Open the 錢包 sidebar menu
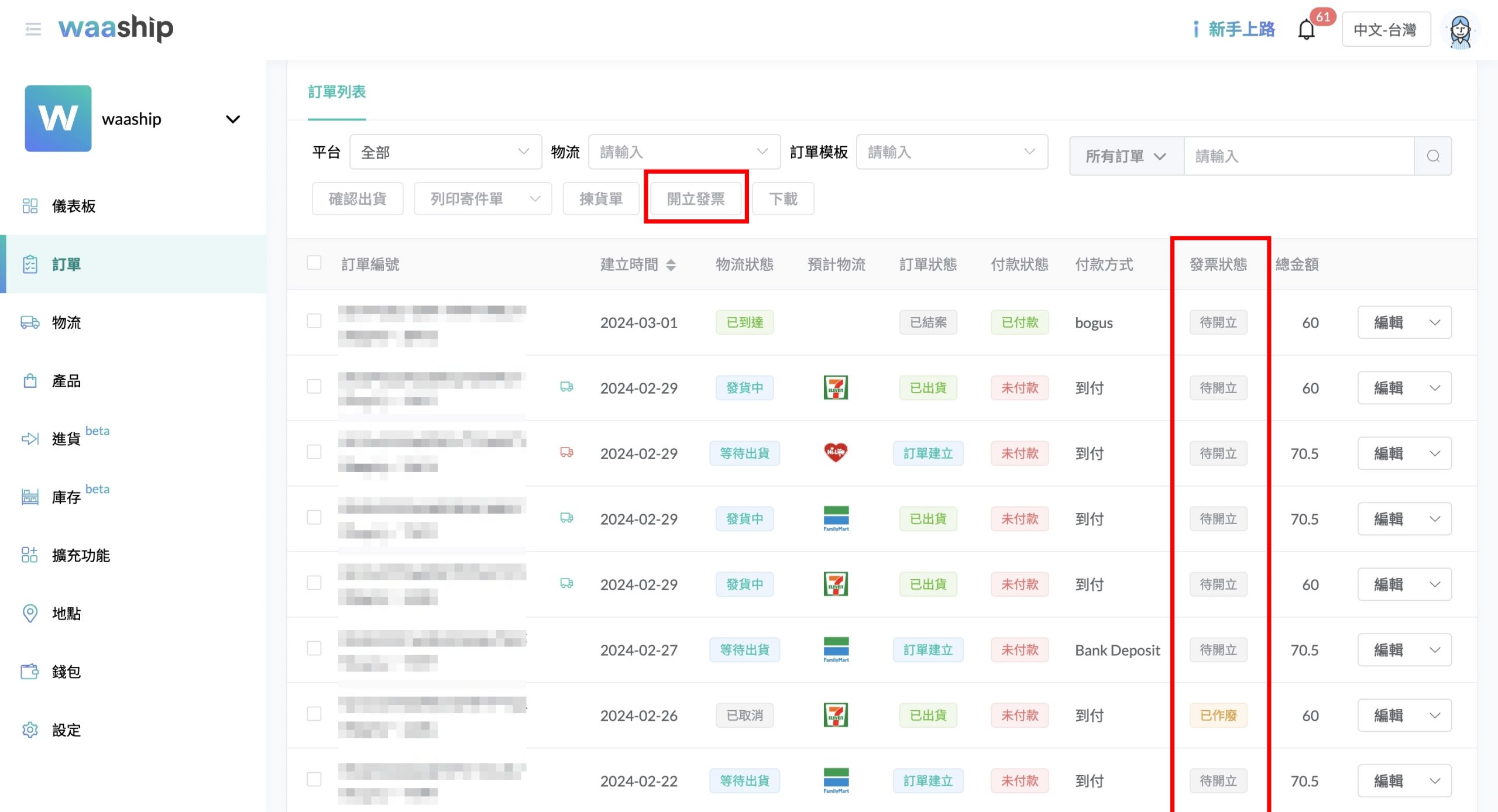1498x812 pixels. point(66,672)
